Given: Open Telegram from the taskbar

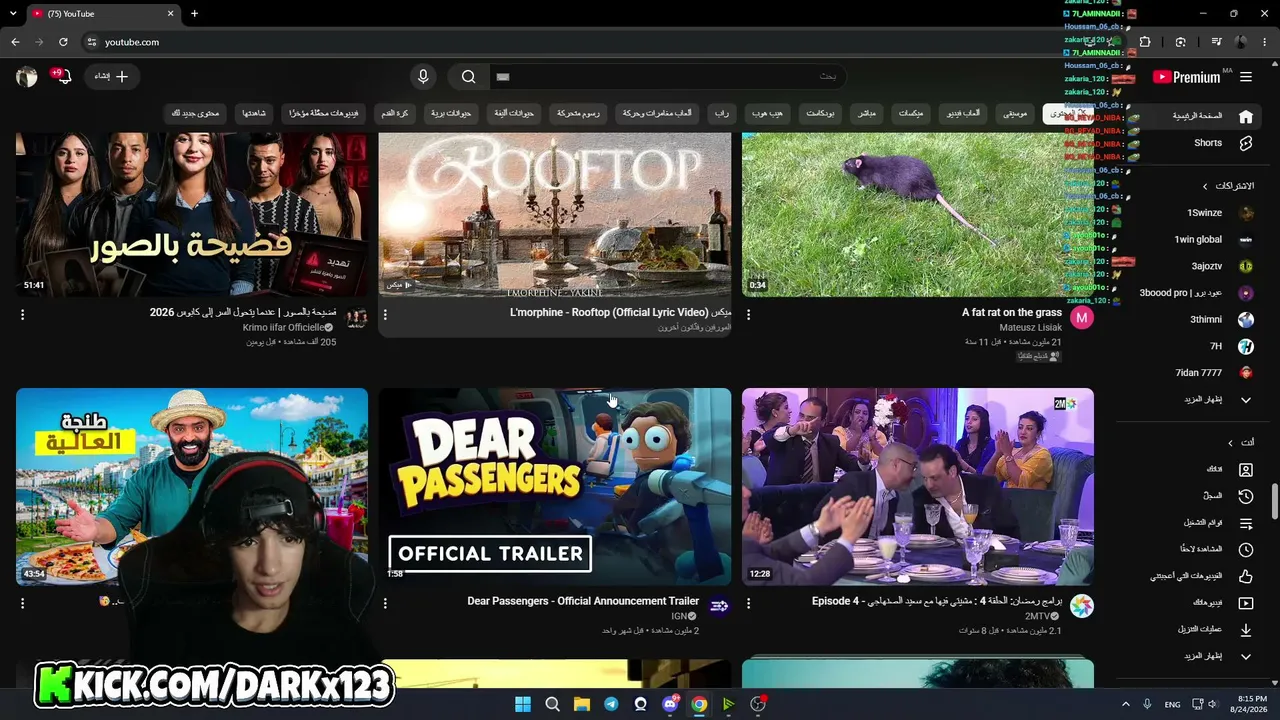Looking at the screenshot, I should 611,704.
